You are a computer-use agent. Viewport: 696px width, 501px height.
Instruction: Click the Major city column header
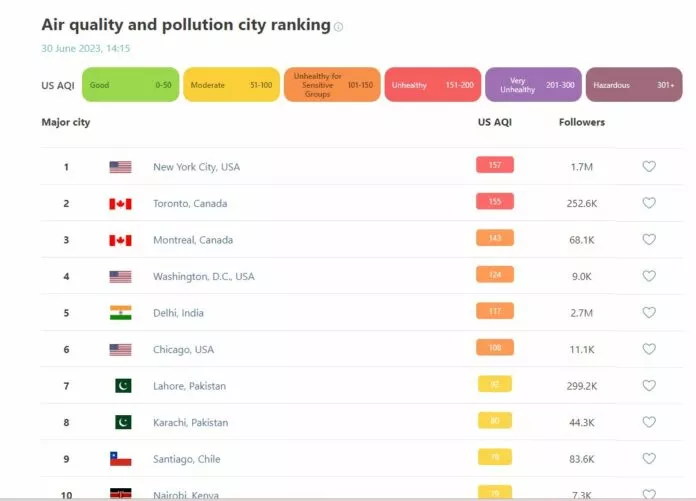coord(65,122)
